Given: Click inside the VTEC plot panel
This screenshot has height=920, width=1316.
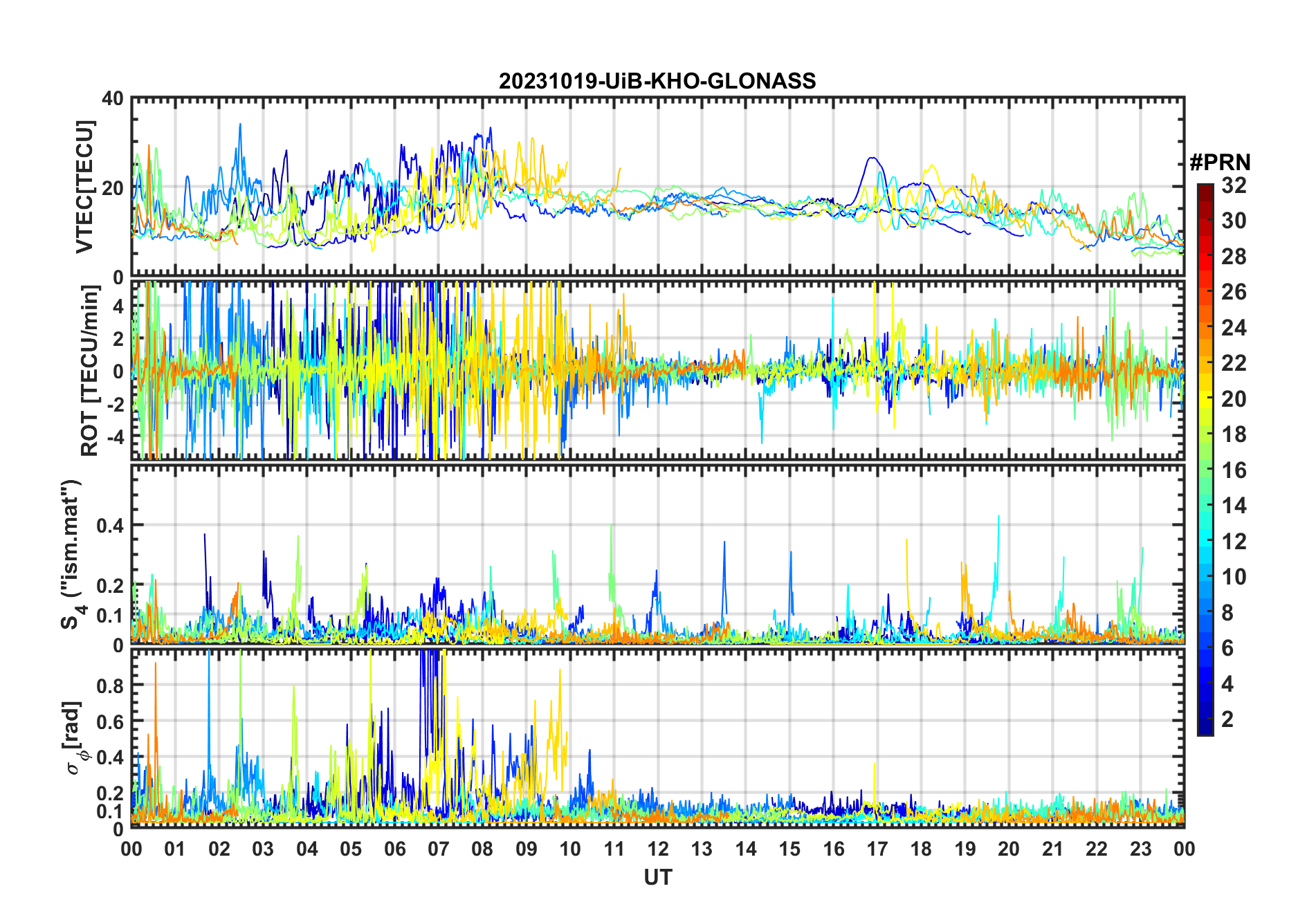Looking at the screenshot, I should (657, 187).
